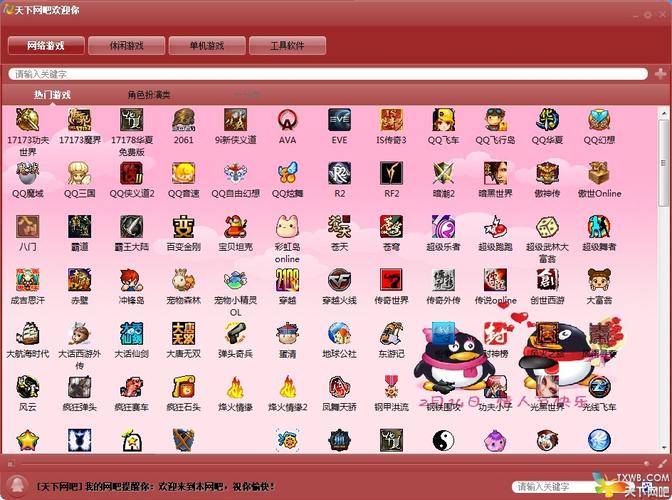Open the 疯狂石头 game icon
The image size is (672, 500).
(183, 387)
